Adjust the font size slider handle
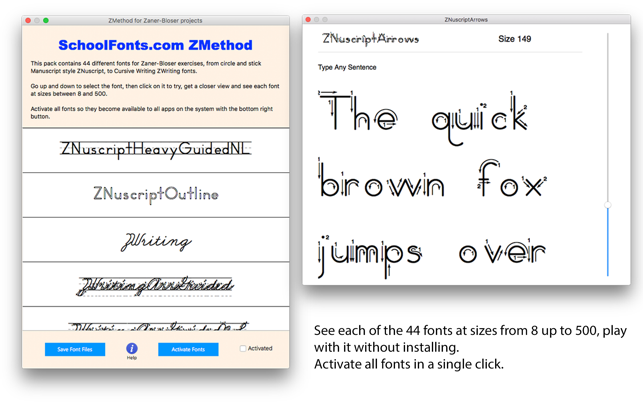Image resolution: width=643 pixels, height=402 pixels. 608,205
